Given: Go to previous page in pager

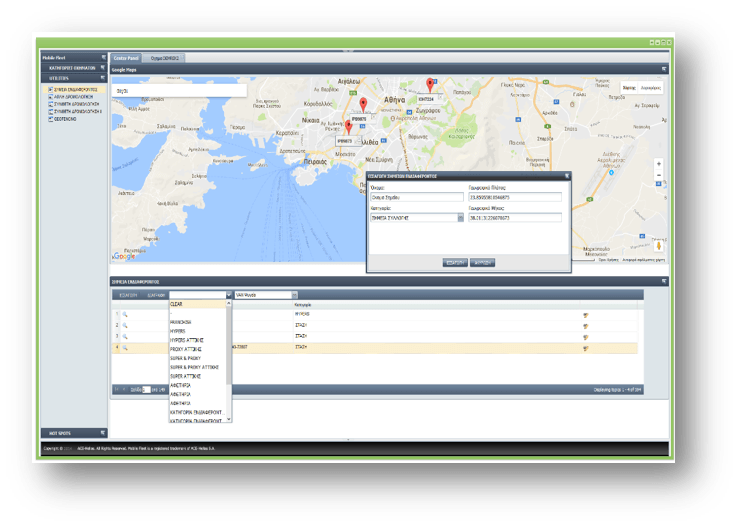Looking at the screenshot, I should (124, 389).
